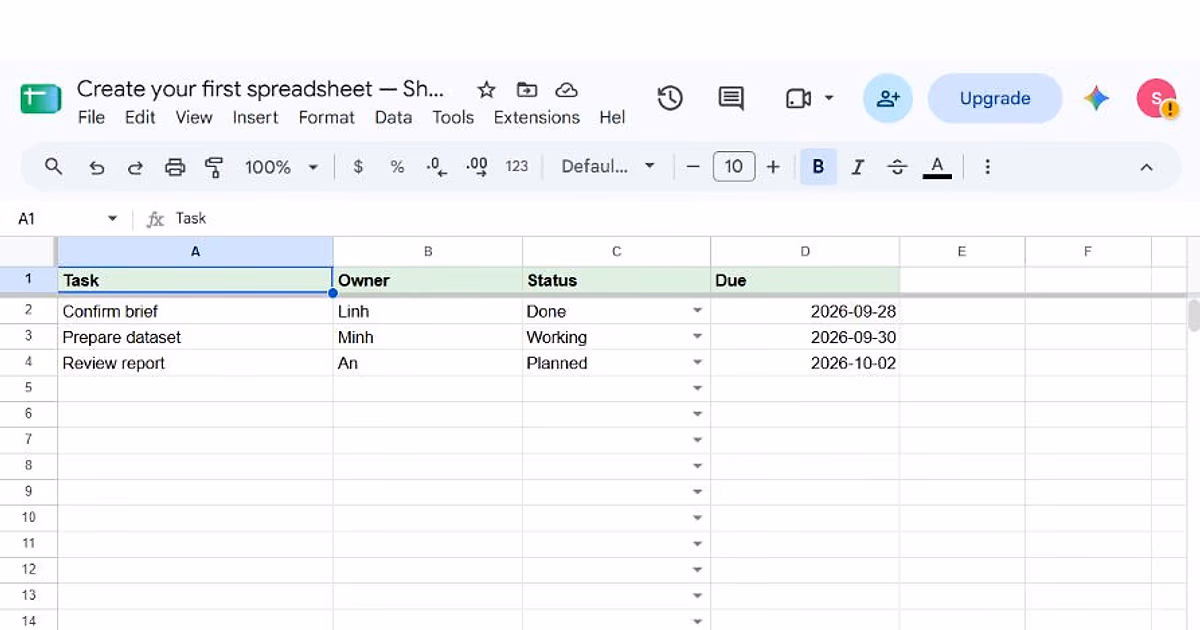Image resolution: width=1200 pixels, height=630 pixels.
Task: Collapse the menus with up chevron
Action: point(1147,167)
